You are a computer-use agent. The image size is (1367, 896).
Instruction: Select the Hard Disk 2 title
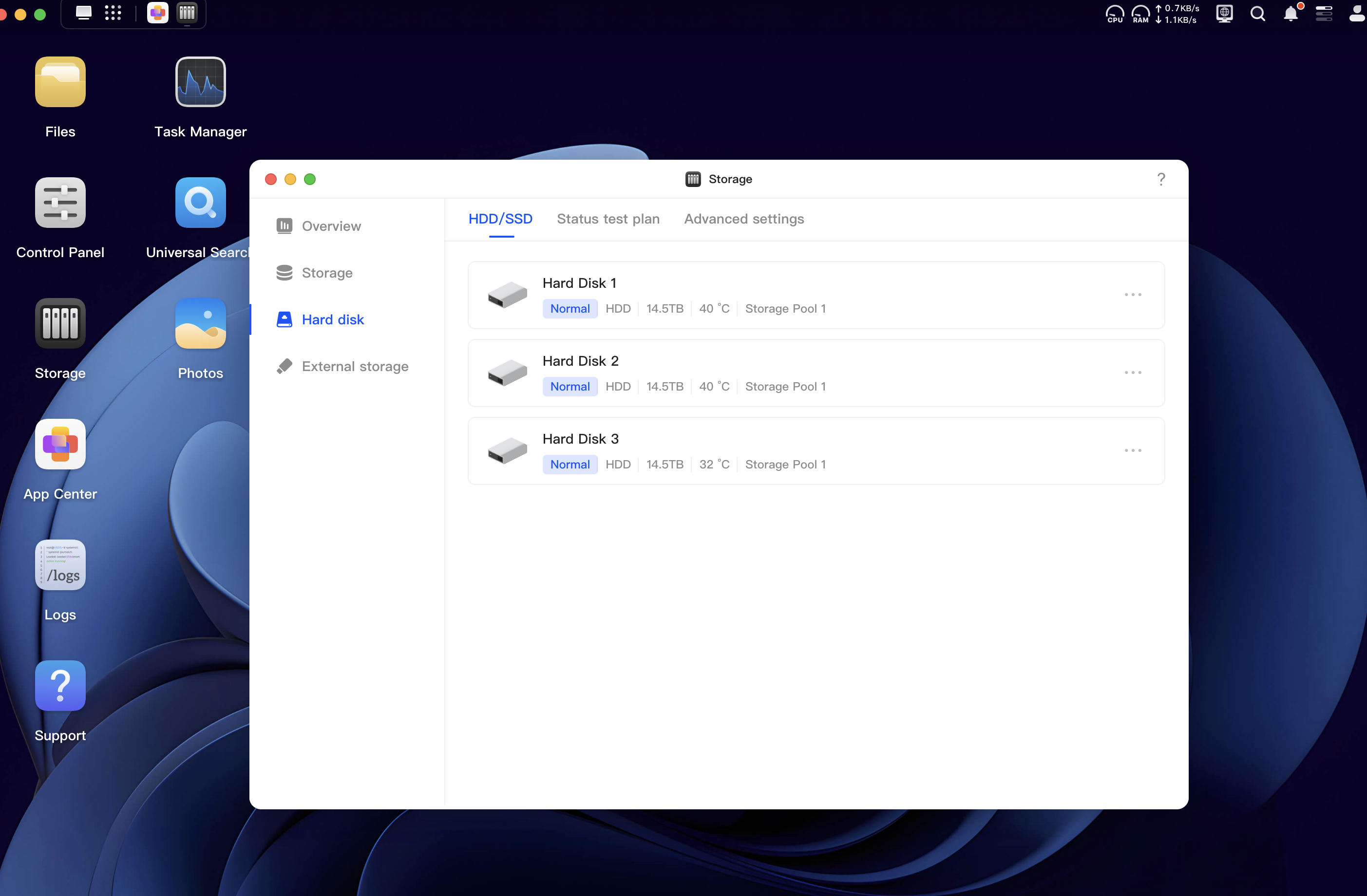[581, 361]
